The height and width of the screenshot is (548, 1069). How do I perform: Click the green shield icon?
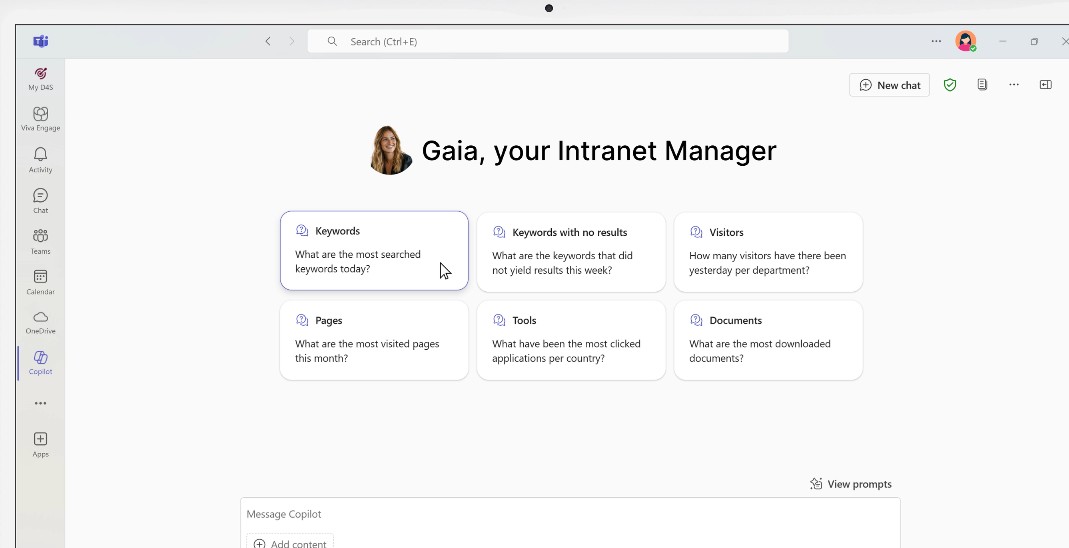[950, 85]
